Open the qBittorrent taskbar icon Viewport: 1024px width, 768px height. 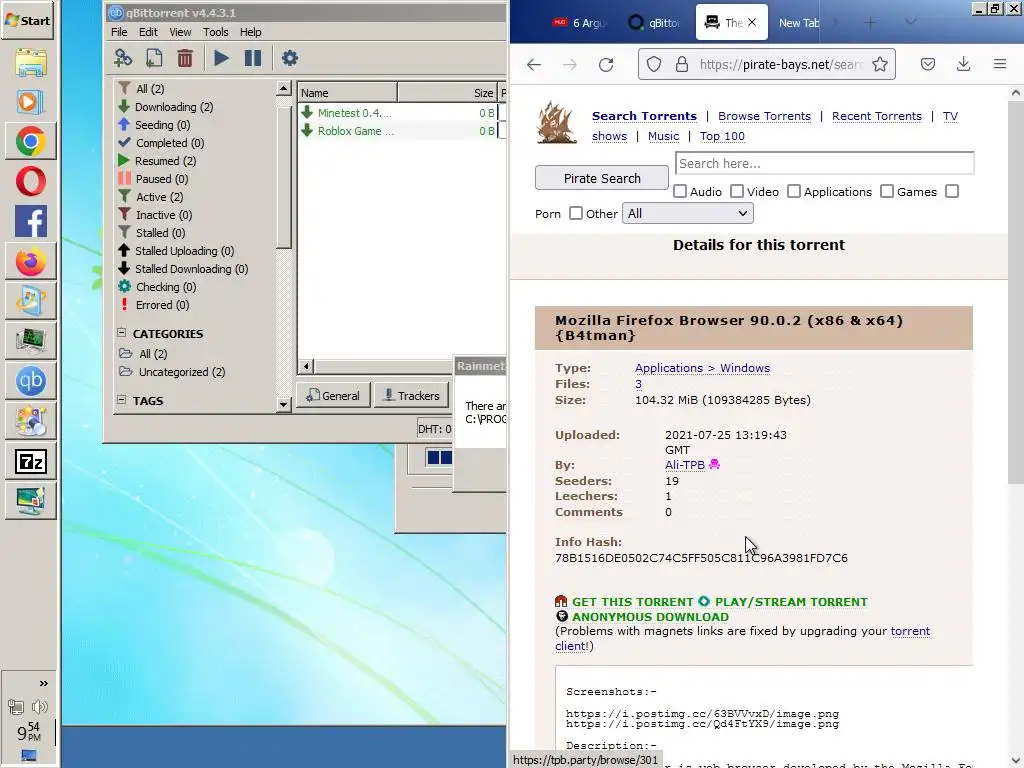pos(31,381)
